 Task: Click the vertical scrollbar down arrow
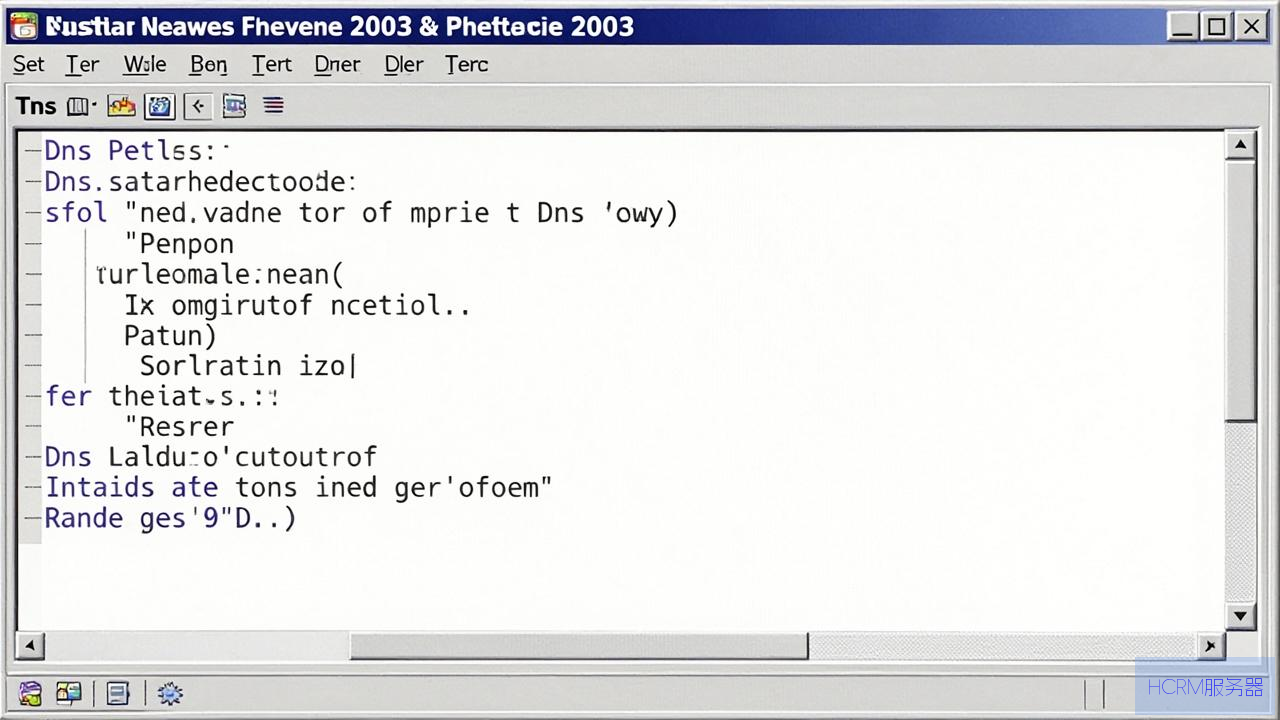(1240, 615)
